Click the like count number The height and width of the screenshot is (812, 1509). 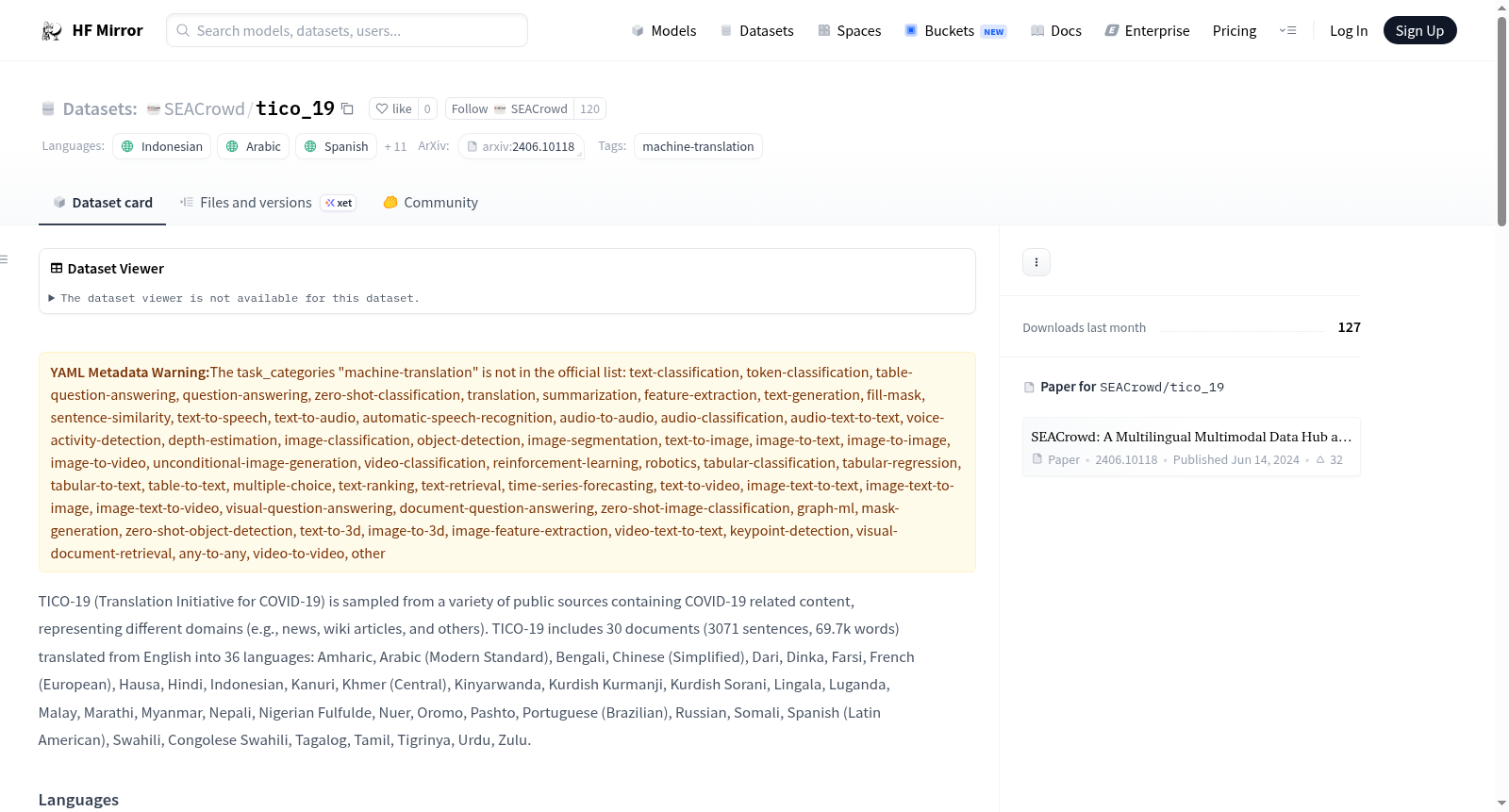tap(427, 108)
